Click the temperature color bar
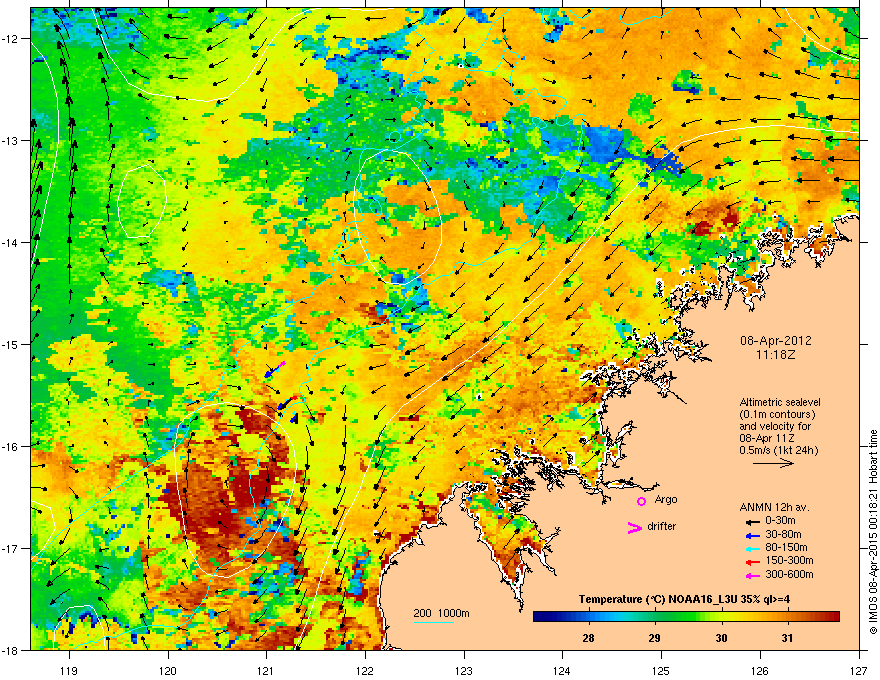Viewport: 880px width, 680px height. tap(686, 617)
